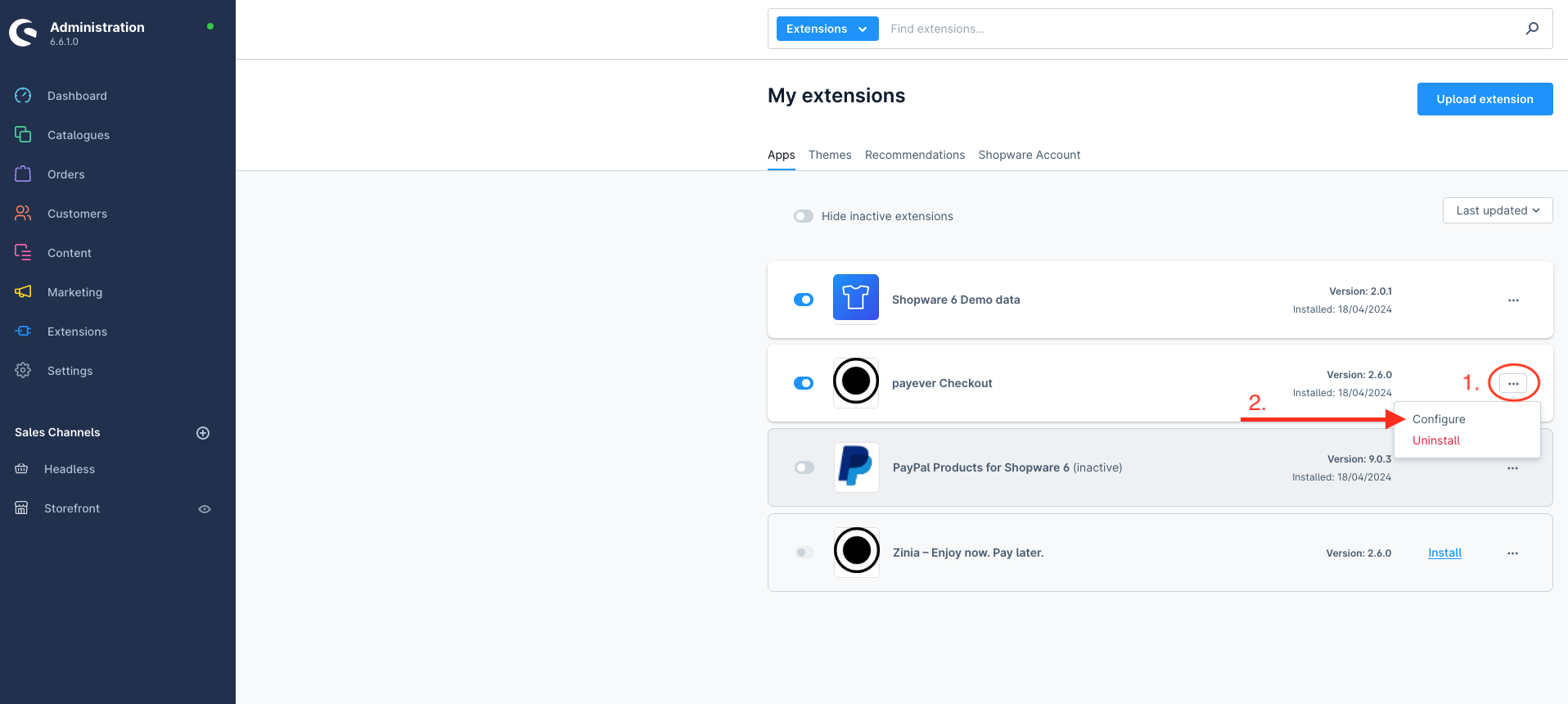Click the Shopware 6 Demo data name
The width and height of the screenshot is (1568, 704).
click(x=956, y=300)
